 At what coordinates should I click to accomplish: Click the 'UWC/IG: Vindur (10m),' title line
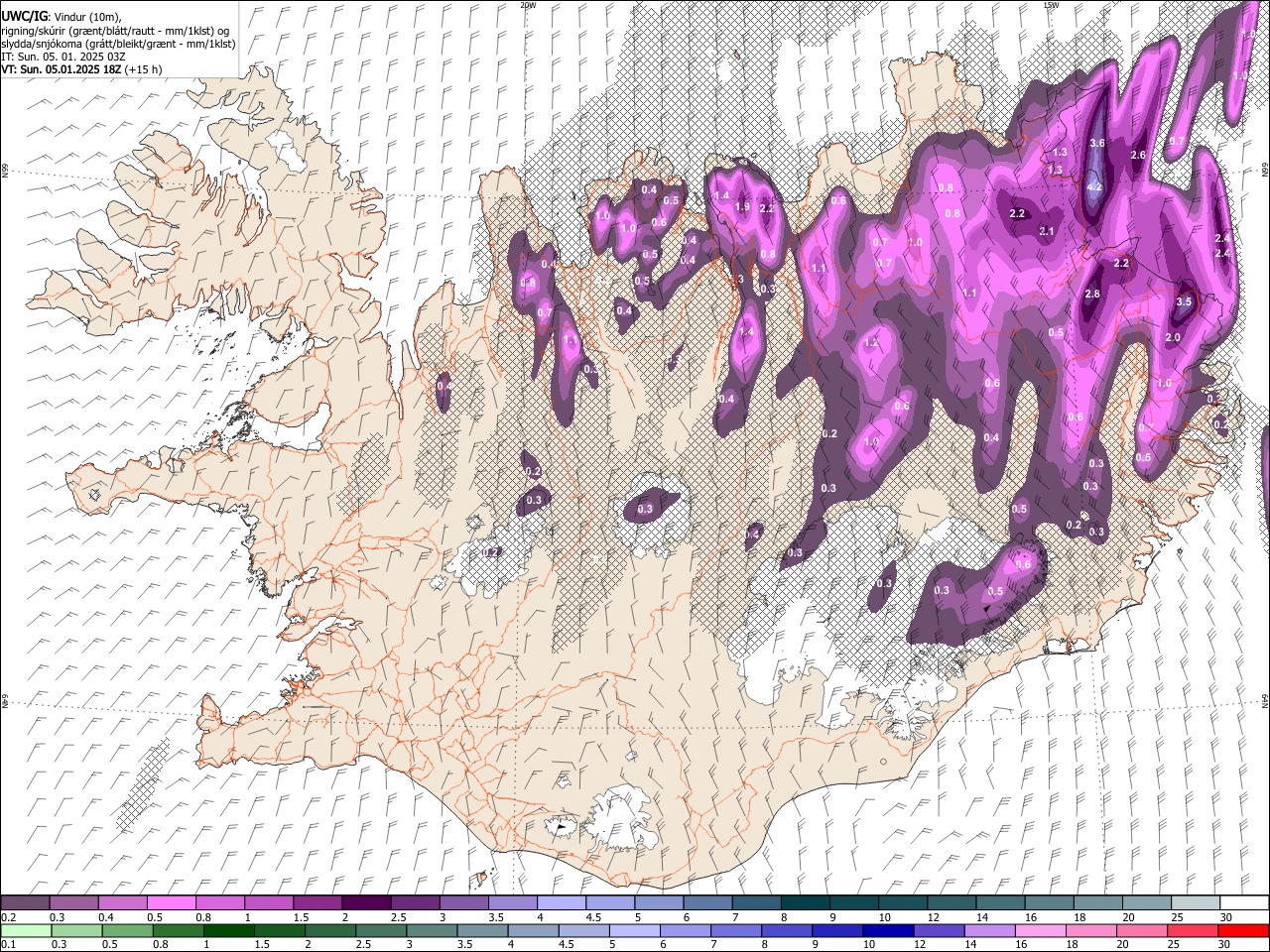click(62, 16)
